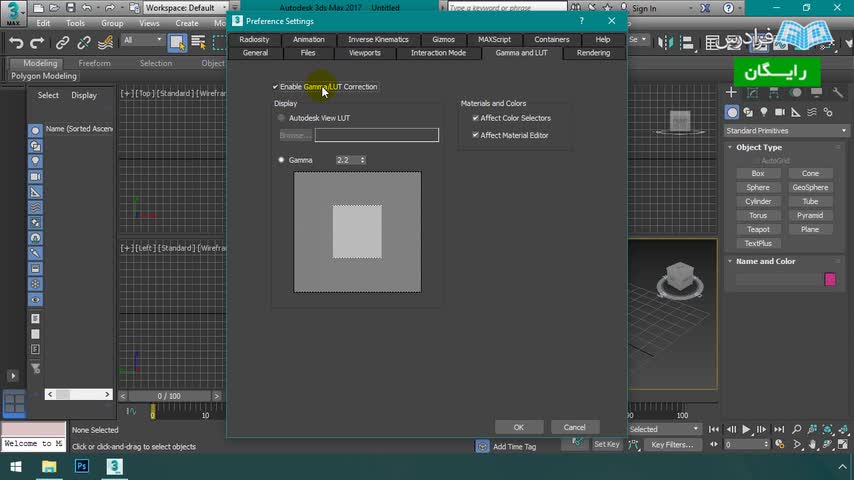
Task: Switch to the Files preferences tab
Action: [x=308, y=53]
